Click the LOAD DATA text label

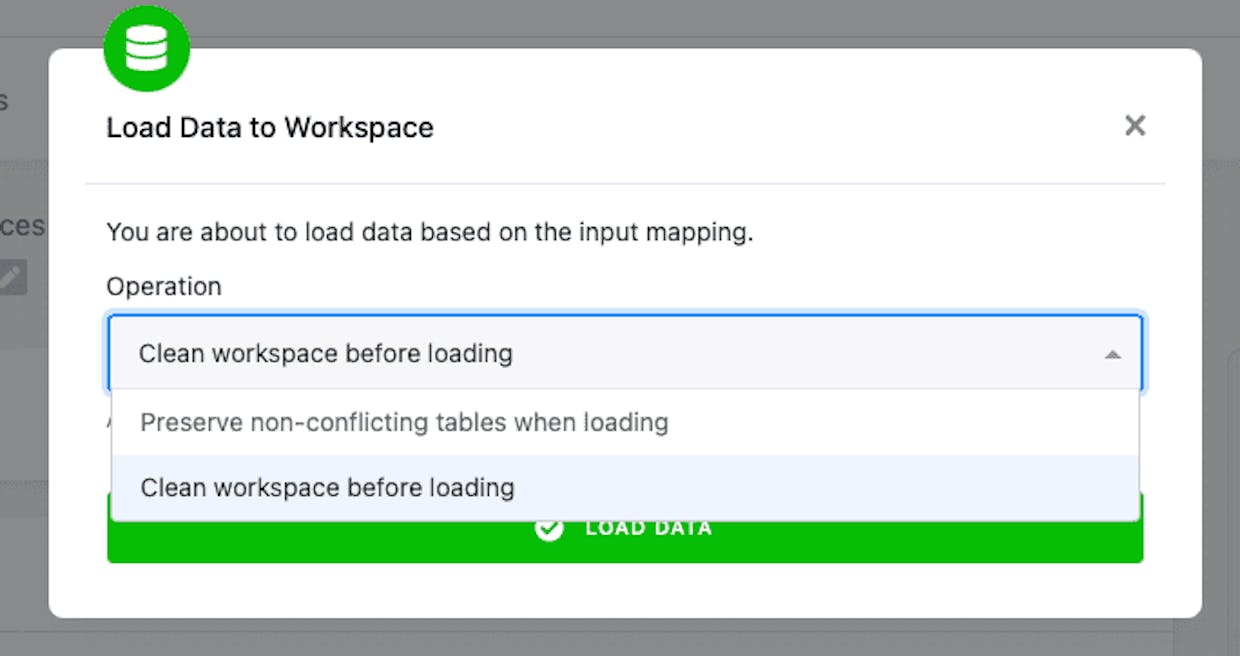(648, 528)
